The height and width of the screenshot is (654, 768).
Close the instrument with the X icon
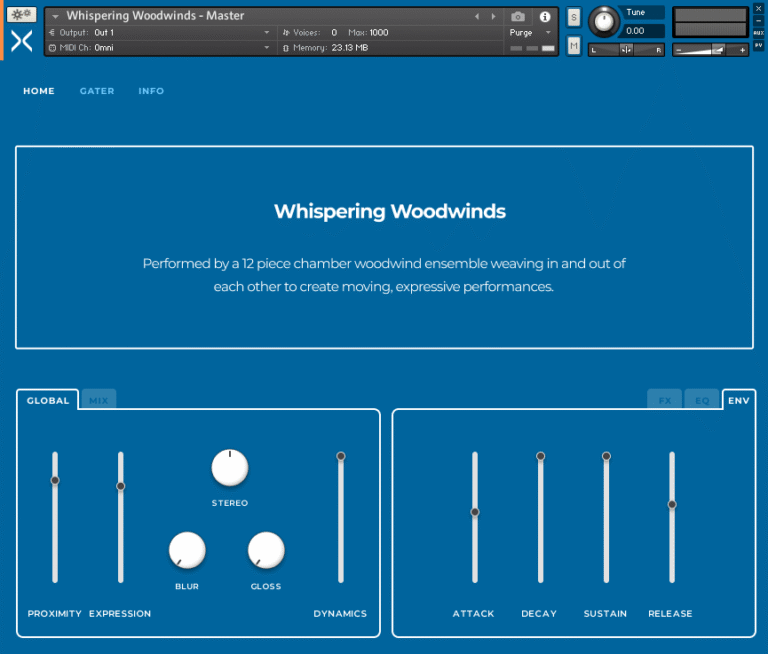(758, 9)
